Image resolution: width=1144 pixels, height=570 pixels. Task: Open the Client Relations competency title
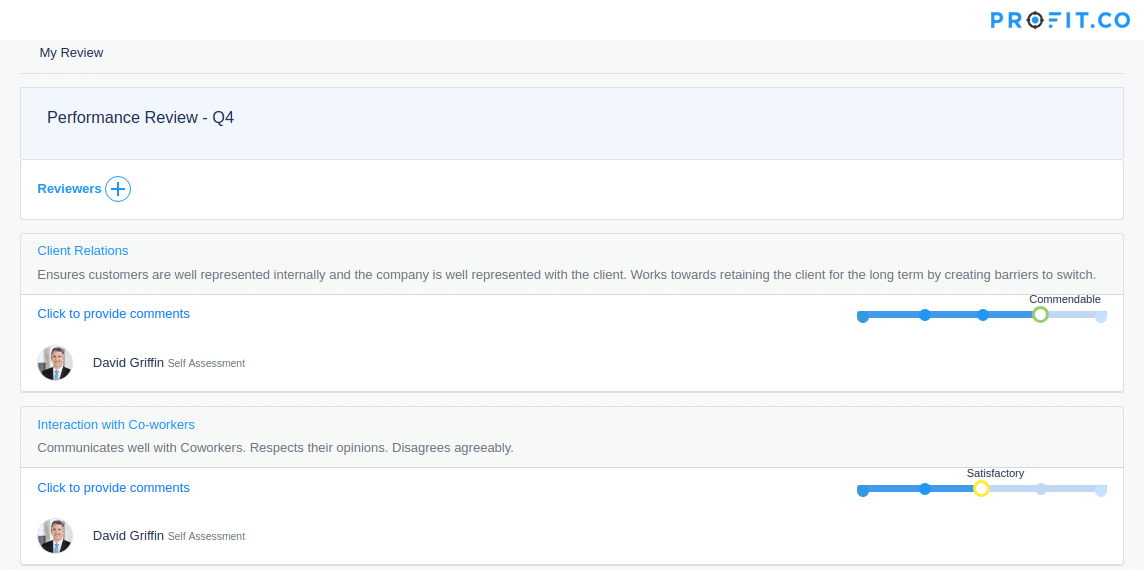point(82,250)
